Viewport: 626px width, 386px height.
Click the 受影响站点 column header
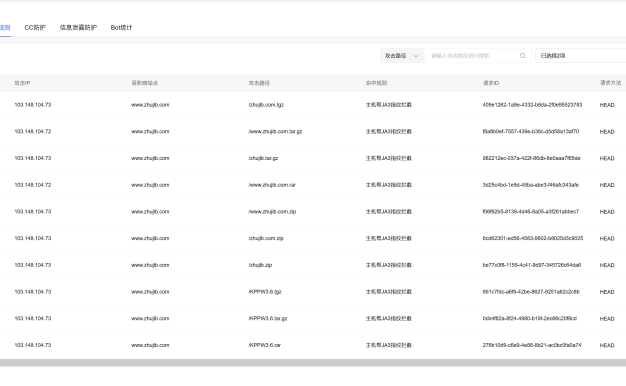(145, 83)
